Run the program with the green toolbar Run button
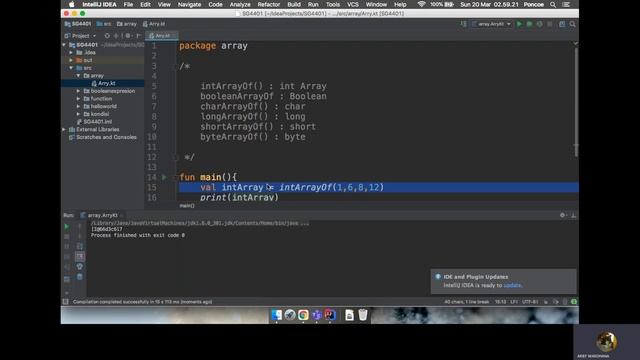This screenshot has height=360, width=640. [x=519, y=24]
